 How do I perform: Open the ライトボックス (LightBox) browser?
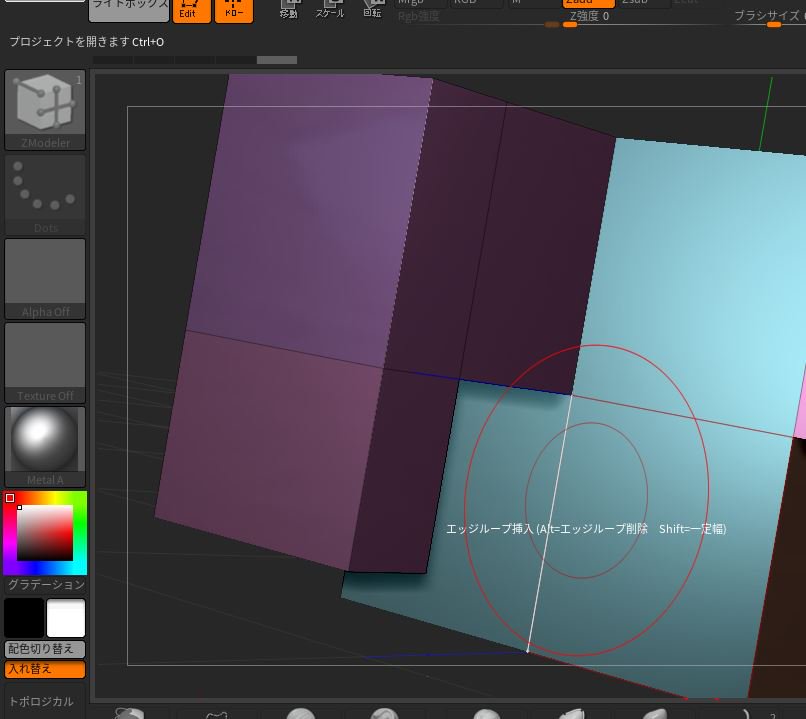(129, 9)
